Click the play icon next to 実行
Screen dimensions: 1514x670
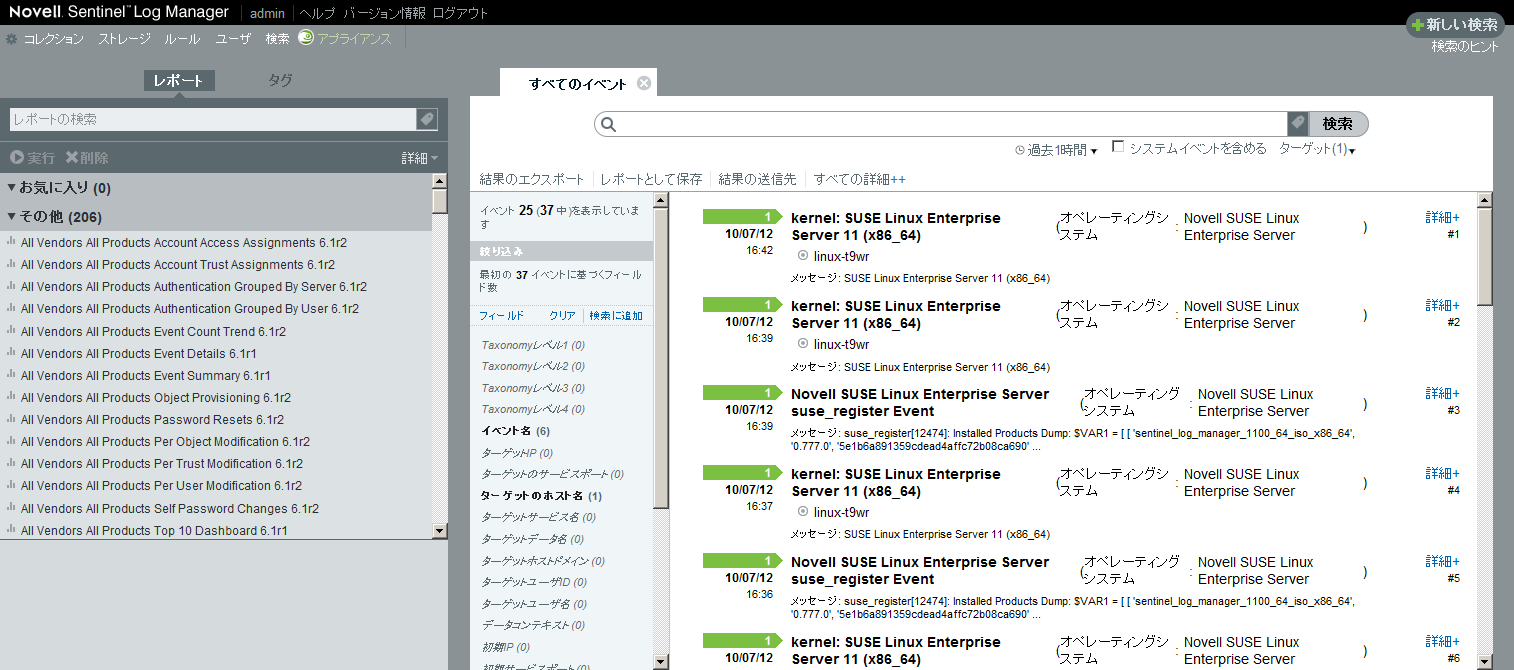click(17, 158)
